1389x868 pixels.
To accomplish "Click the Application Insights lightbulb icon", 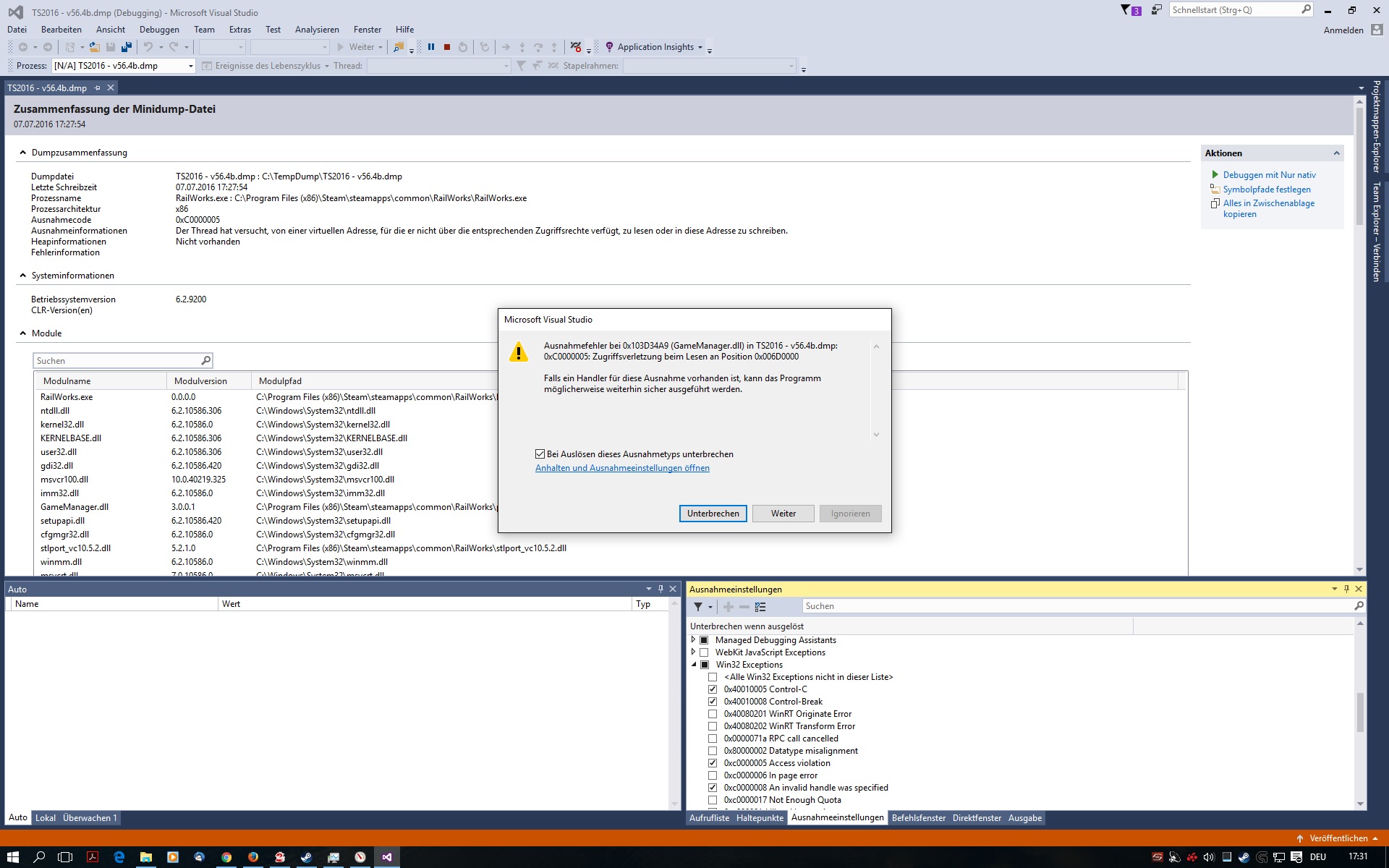I will point(609,47).
